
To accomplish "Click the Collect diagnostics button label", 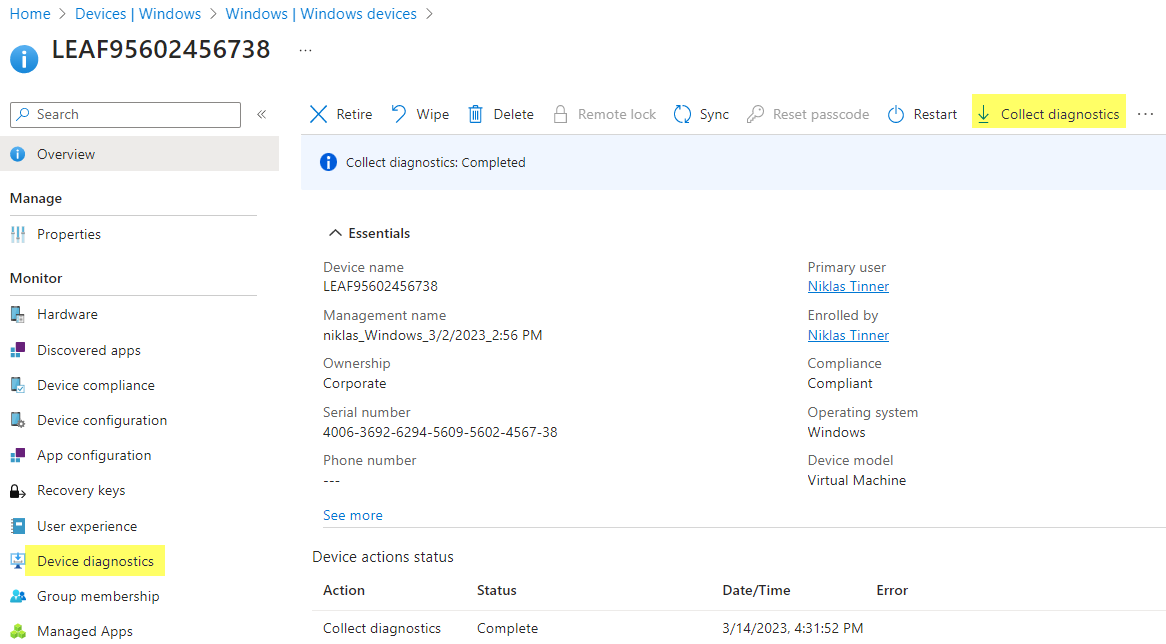I will pyautogui.click(x=1060, y=114).
